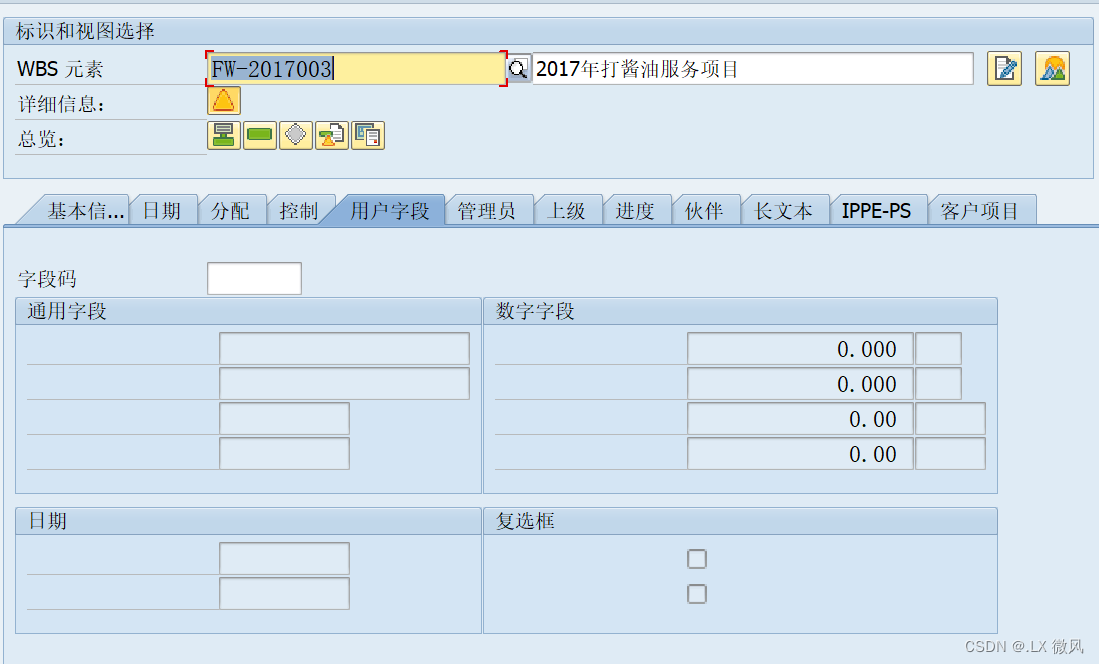
Task: Enable the second checkbox under 复选框
Action: tap(696, 594)
